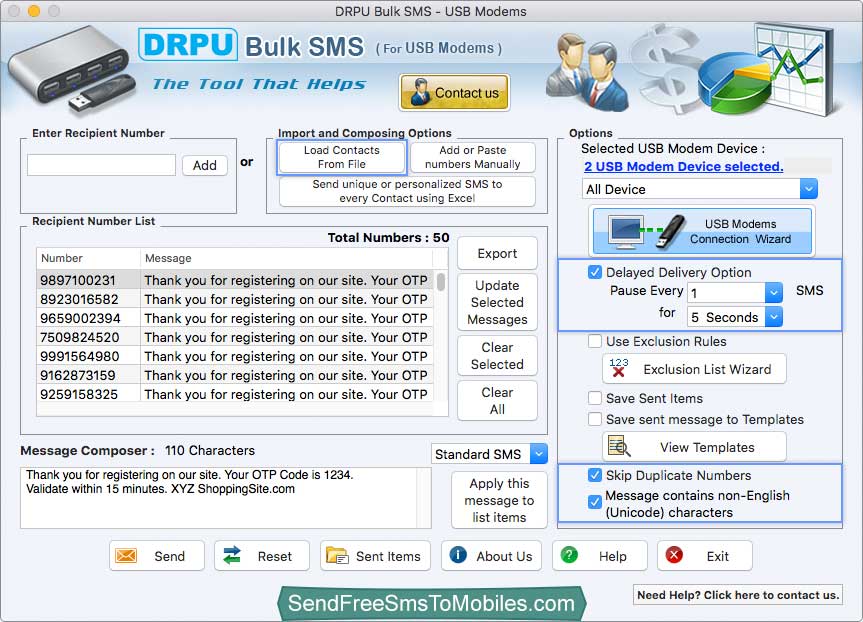Click the Number column header
The height and width of the screenshot is (622, 863).
pyautogui.click(x=88, y=258)
